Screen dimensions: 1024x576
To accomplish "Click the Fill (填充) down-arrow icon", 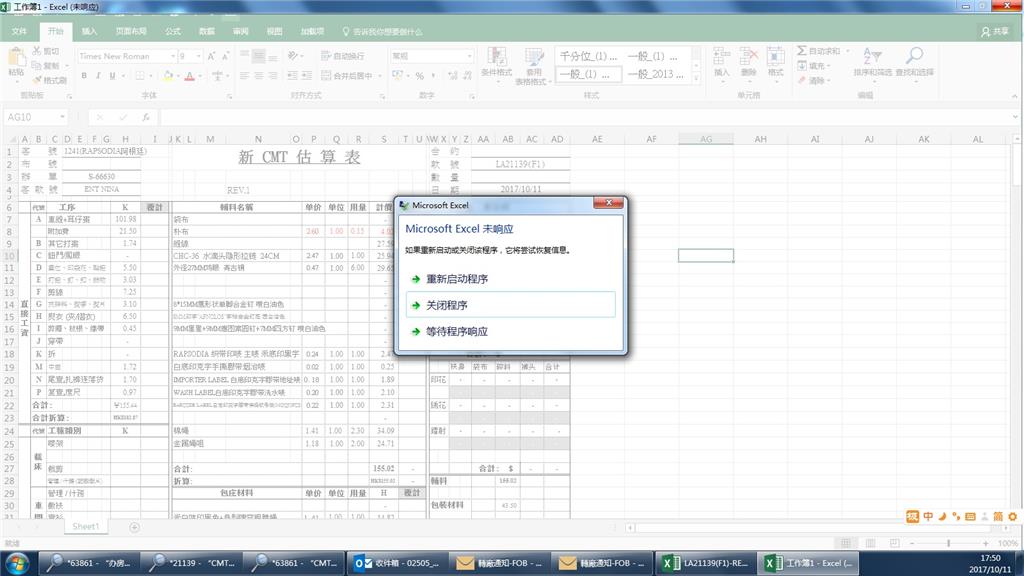I will tap(801, 65).
